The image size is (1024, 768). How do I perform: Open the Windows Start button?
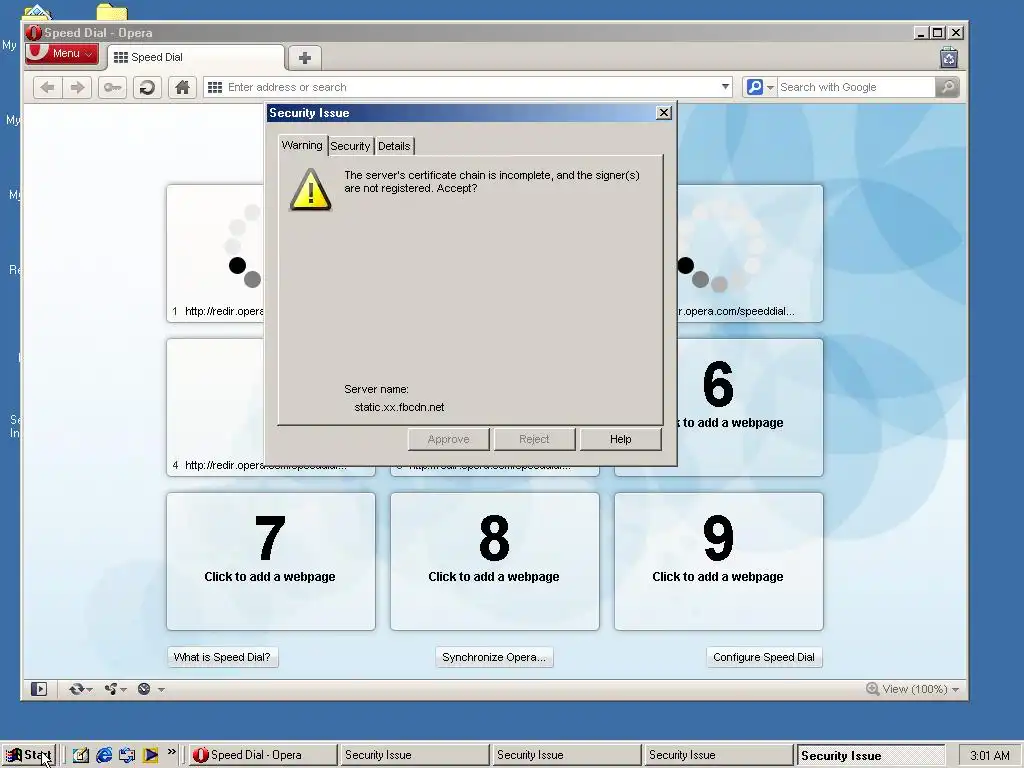[29, 755]
